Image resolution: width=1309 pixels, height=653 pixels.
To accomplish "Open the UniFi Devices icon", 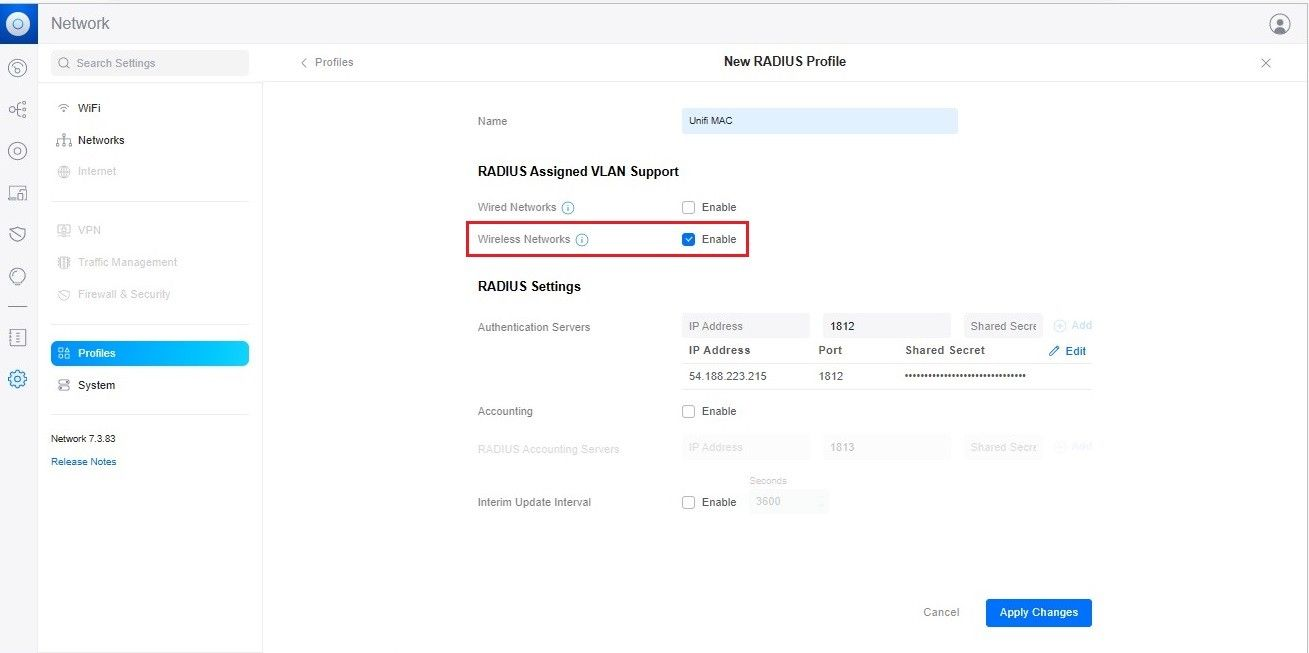I will point(17,151).
